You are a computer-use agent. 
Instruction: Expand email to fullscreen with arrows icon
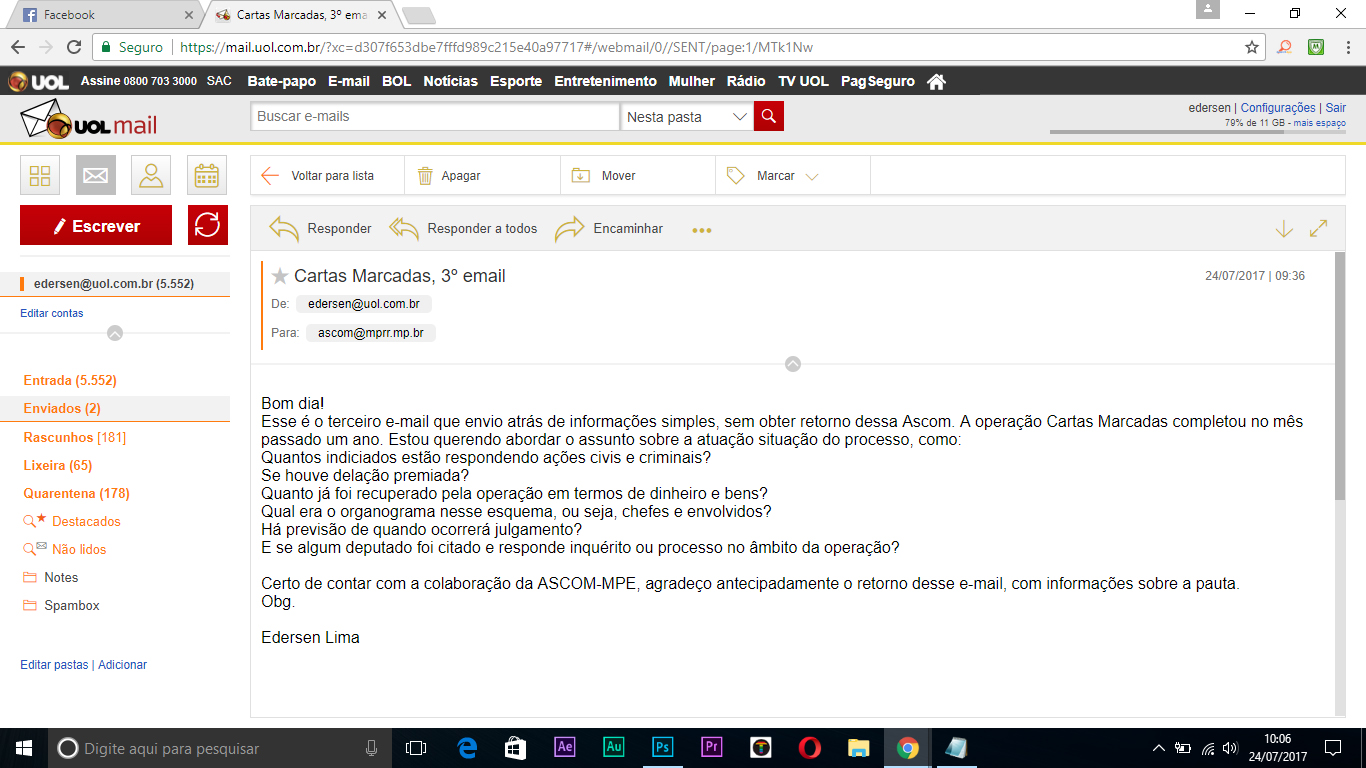coord(1318,228)
